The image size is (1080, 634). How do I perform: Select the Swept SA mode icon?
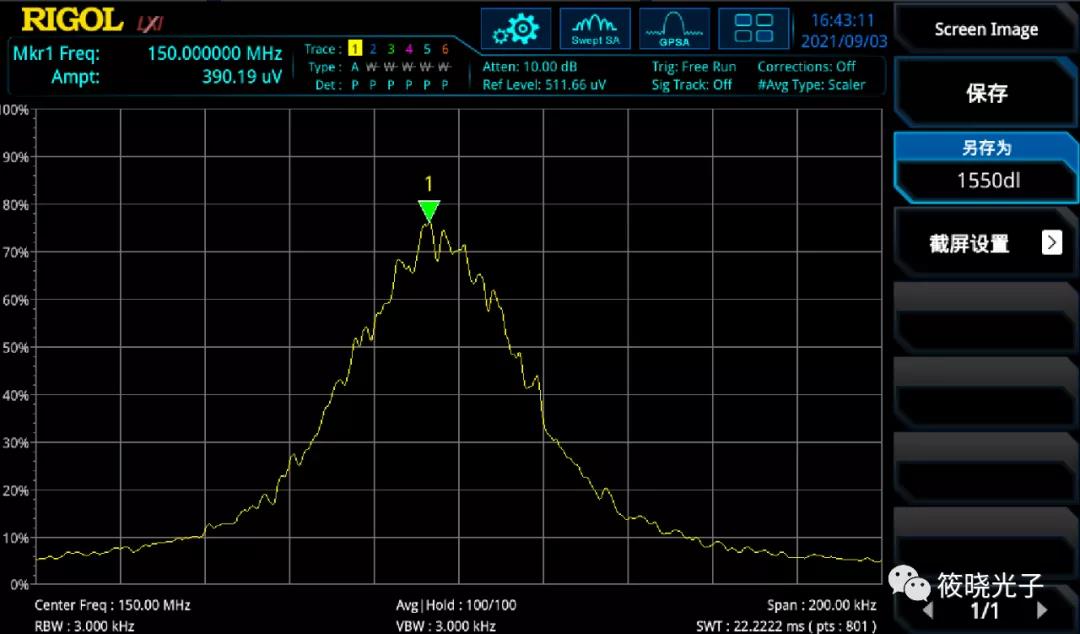tap(595, 28)
